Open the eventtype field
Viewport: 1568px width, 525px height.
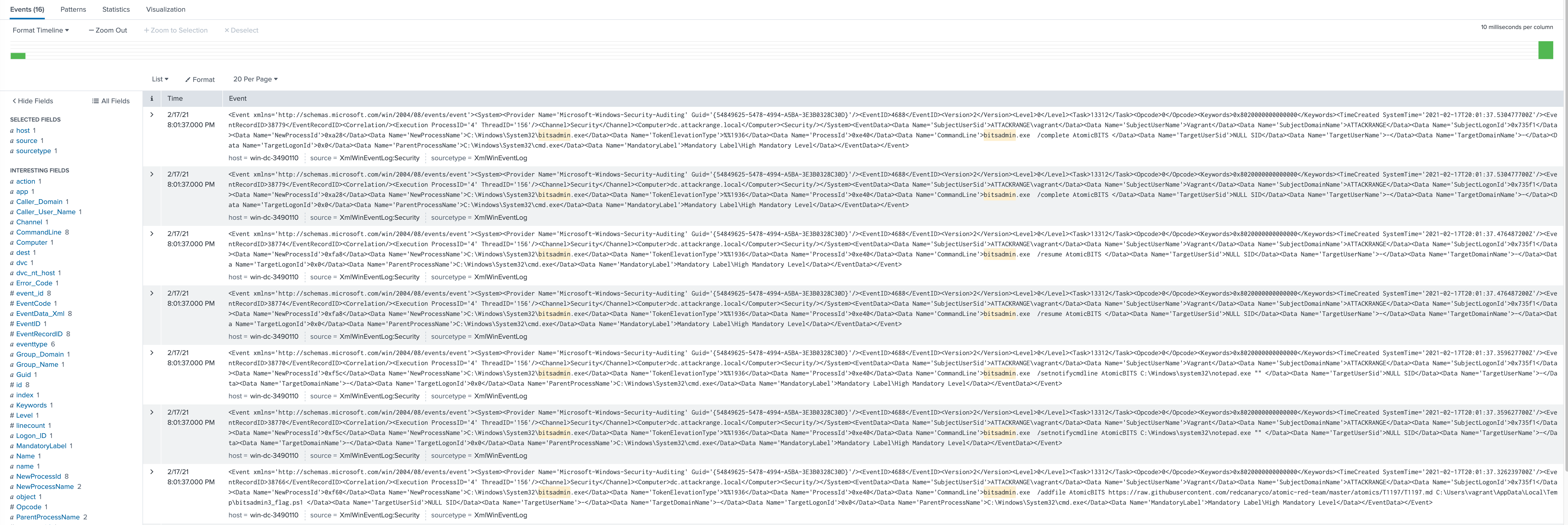(32, 344)
